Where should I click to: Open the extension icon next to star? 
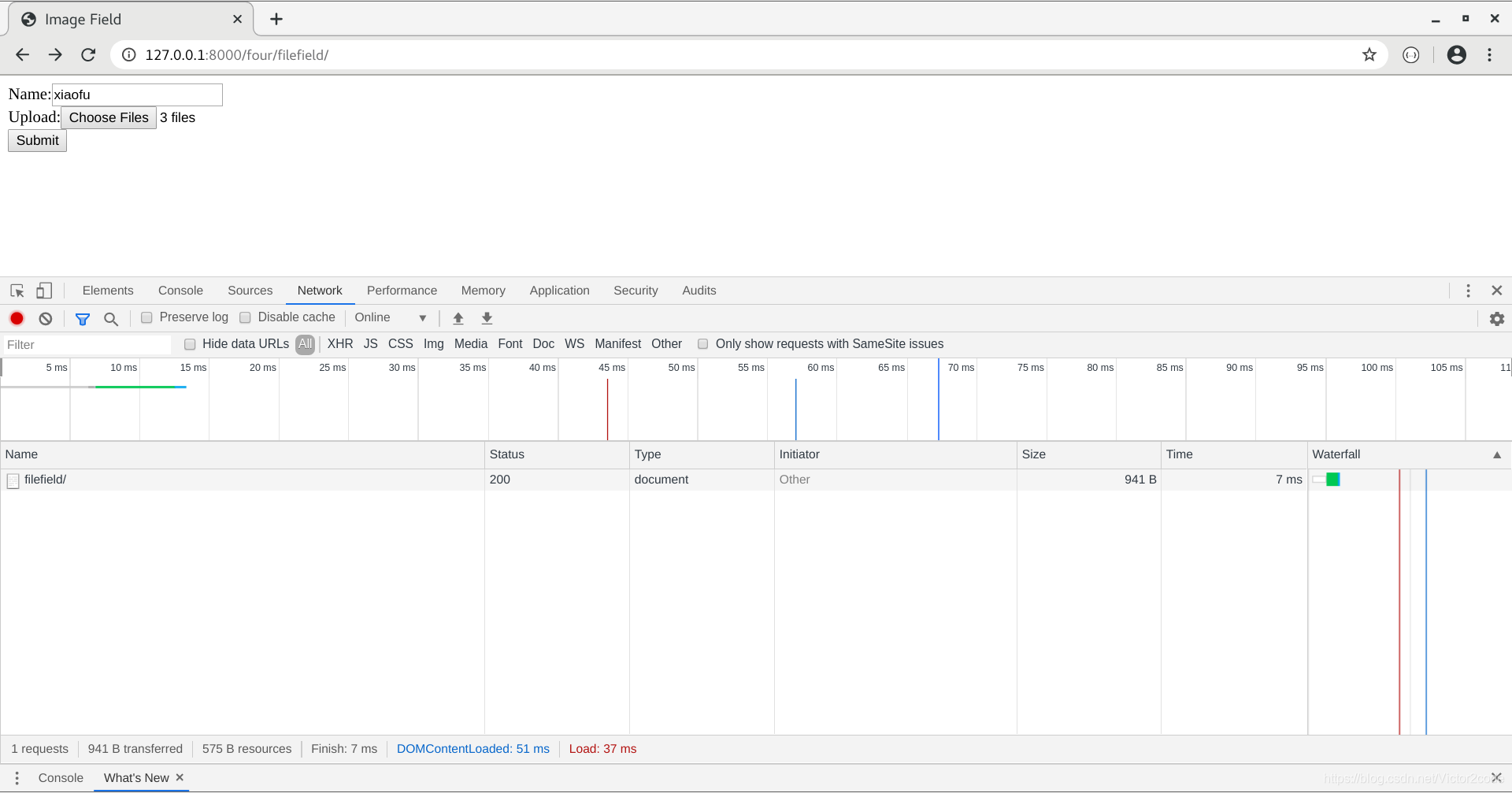click(1411, 54)
